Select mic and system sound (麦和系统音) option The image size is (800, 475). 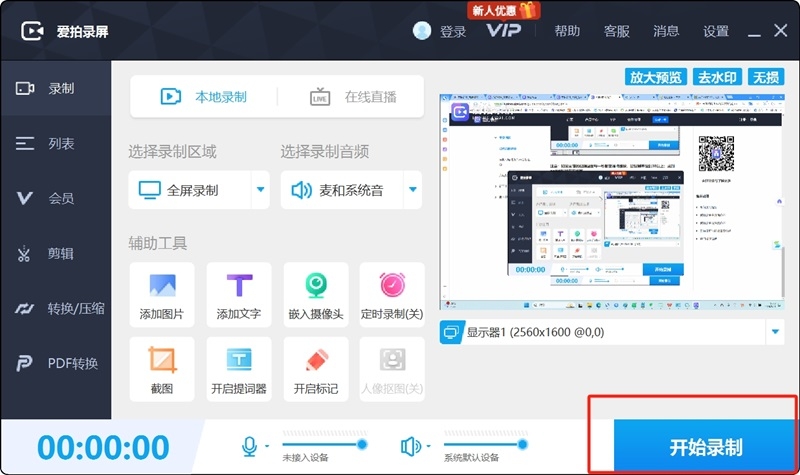pyautogui.click(x=342, y=190)
